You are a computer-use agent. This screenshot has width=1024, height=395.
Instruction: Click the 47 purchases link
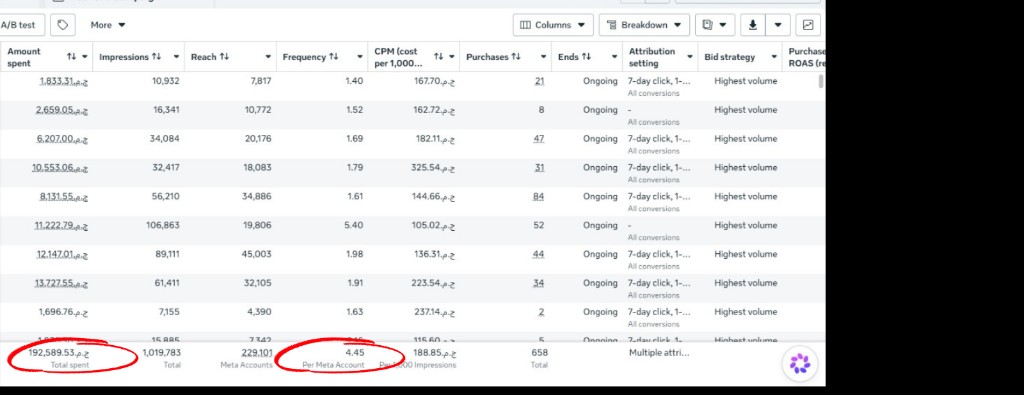[x=538, y=138]
